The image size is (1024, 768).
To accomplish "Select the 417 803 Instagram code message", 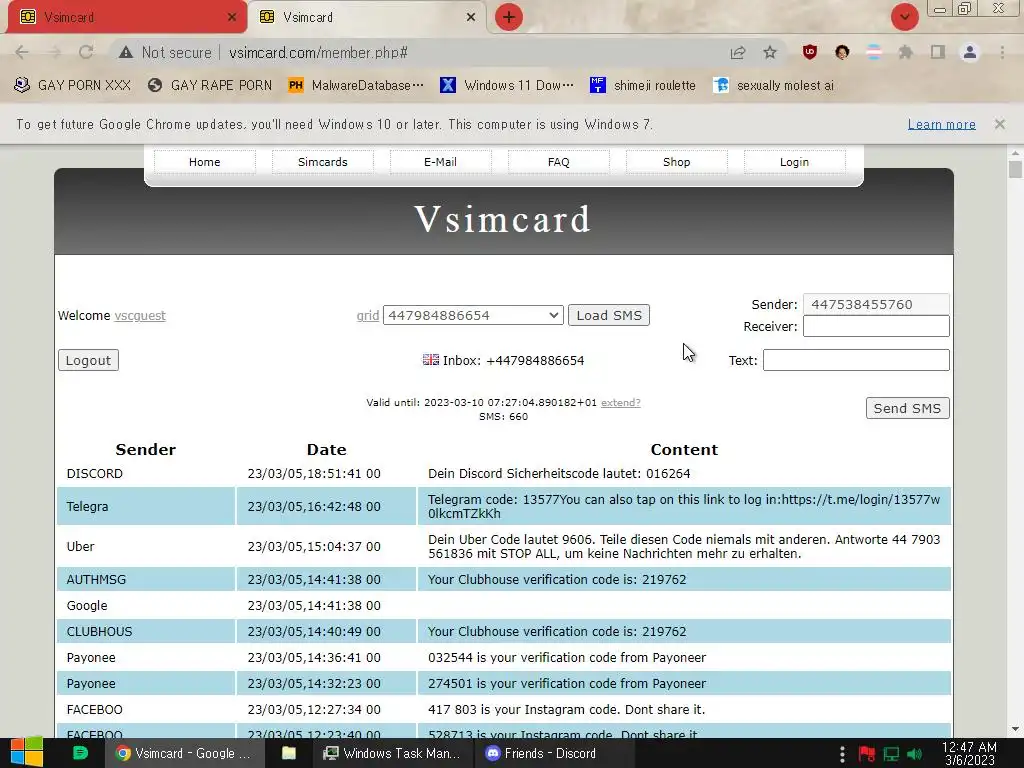I will click(x=684, y=709).
